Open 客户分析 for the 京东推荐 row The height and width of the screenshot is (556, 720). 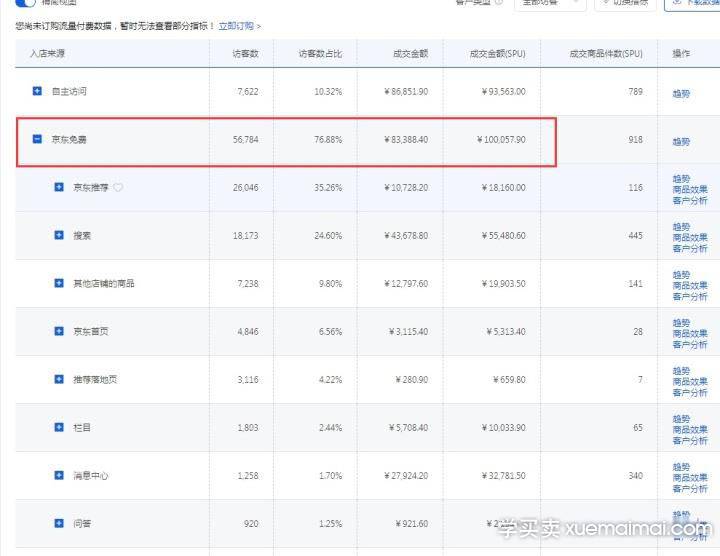click(x=690, y=201)
